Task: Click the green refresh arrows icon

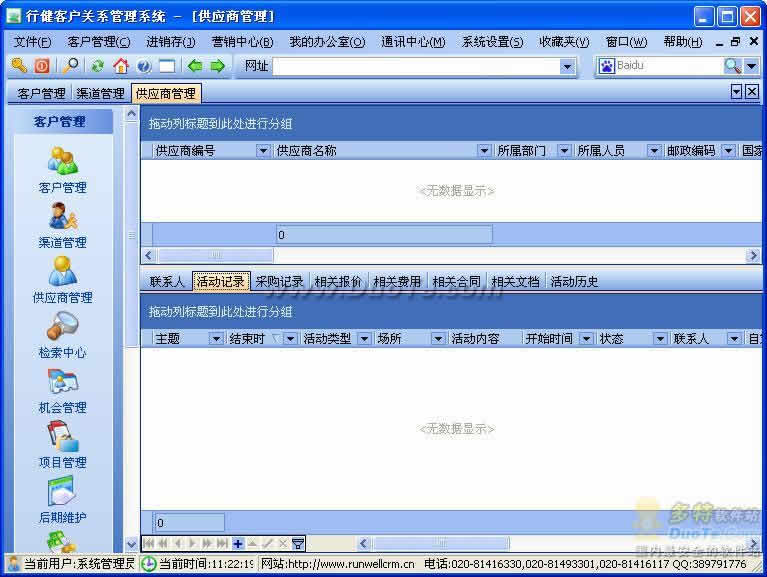Action: (98, 66)
